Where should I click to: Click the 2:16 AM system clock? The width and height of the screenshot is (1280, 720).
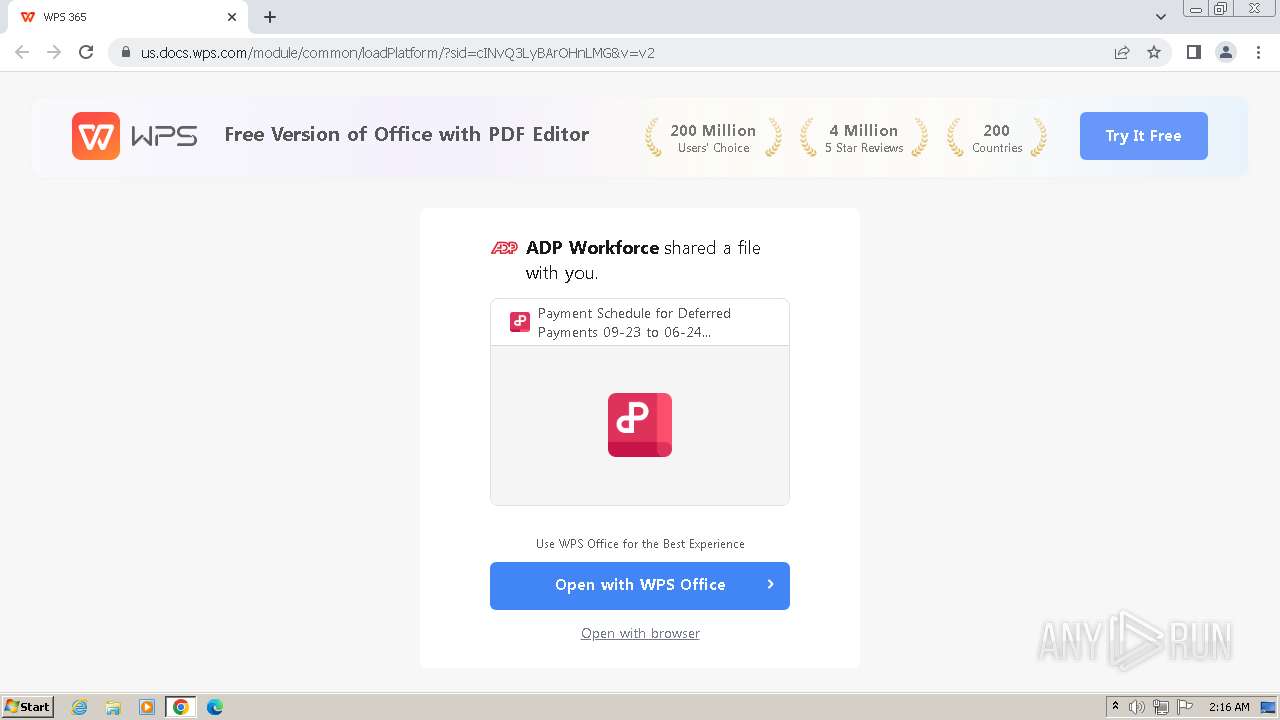coord(1229,707)
